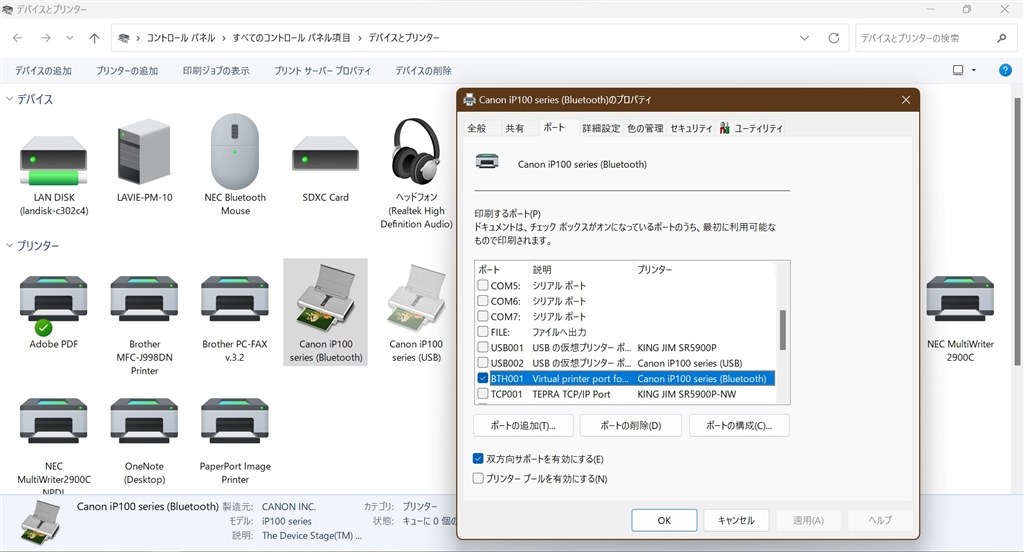Select the SDXC Card device icon

tap(325, 153)
